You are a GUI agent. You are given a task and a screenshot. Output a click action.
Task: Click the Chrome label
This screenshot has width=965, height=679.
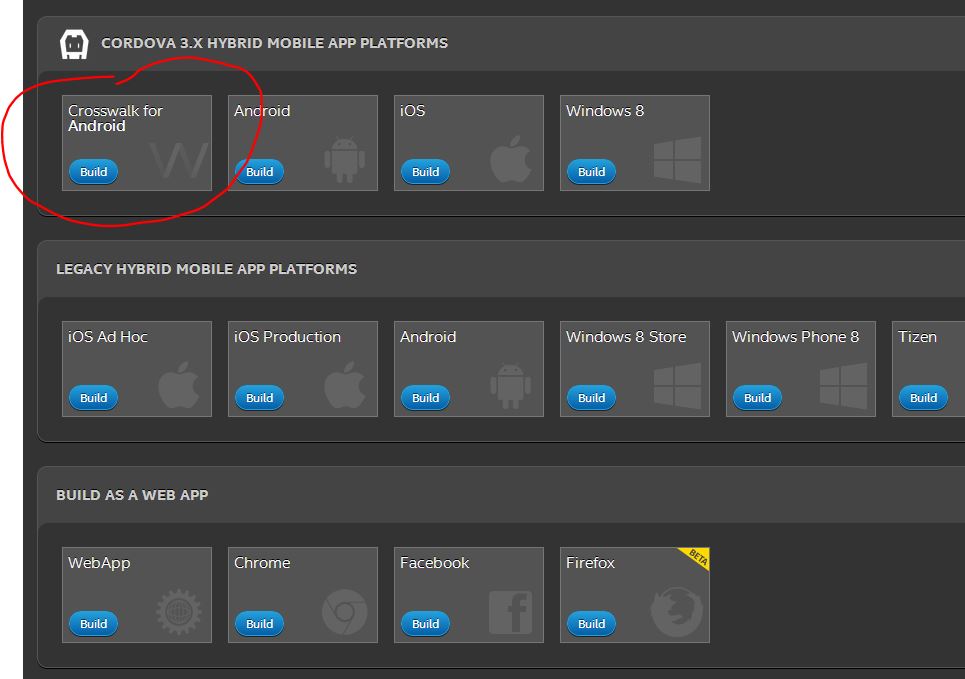(262, 563)
